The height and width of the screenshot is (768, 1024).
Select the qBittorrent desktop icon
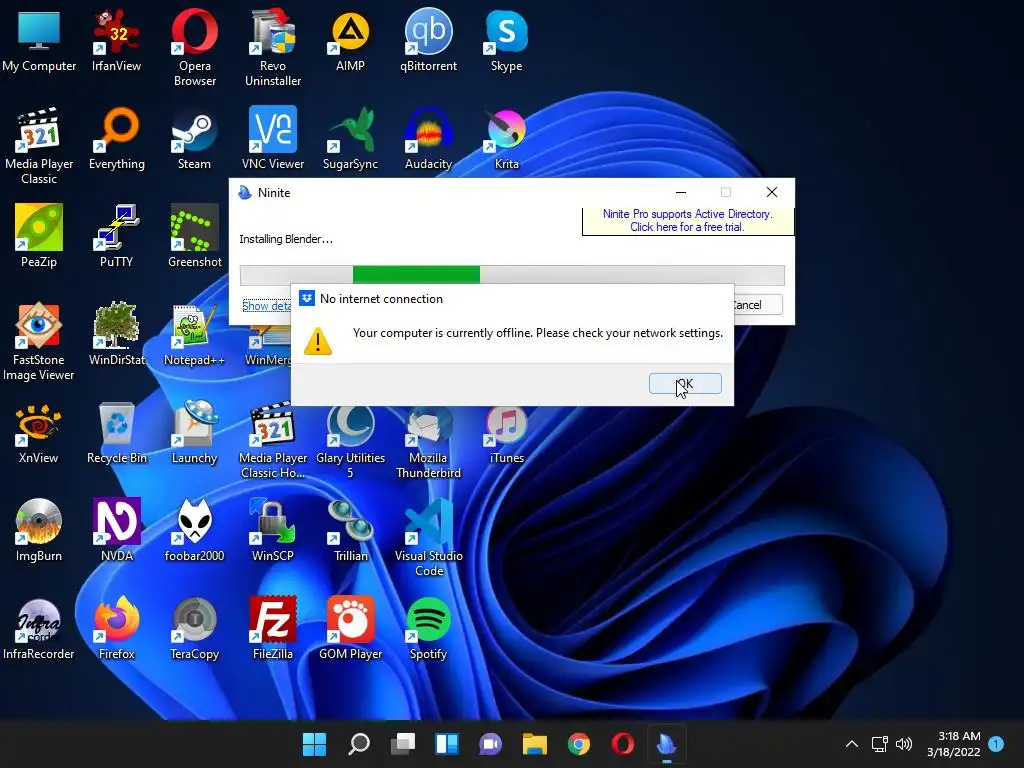(x=428, y=40)
